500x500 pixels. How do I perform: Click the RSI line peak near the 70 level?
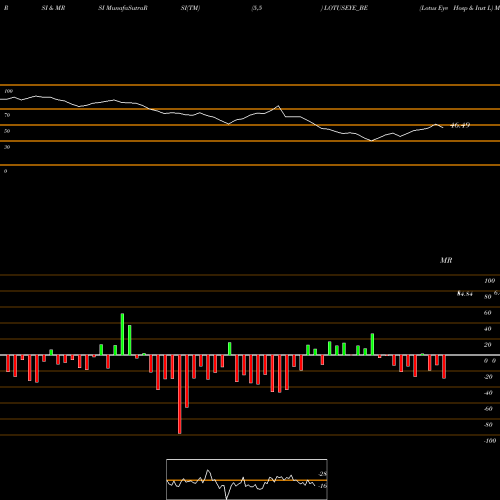pos(278,106)
